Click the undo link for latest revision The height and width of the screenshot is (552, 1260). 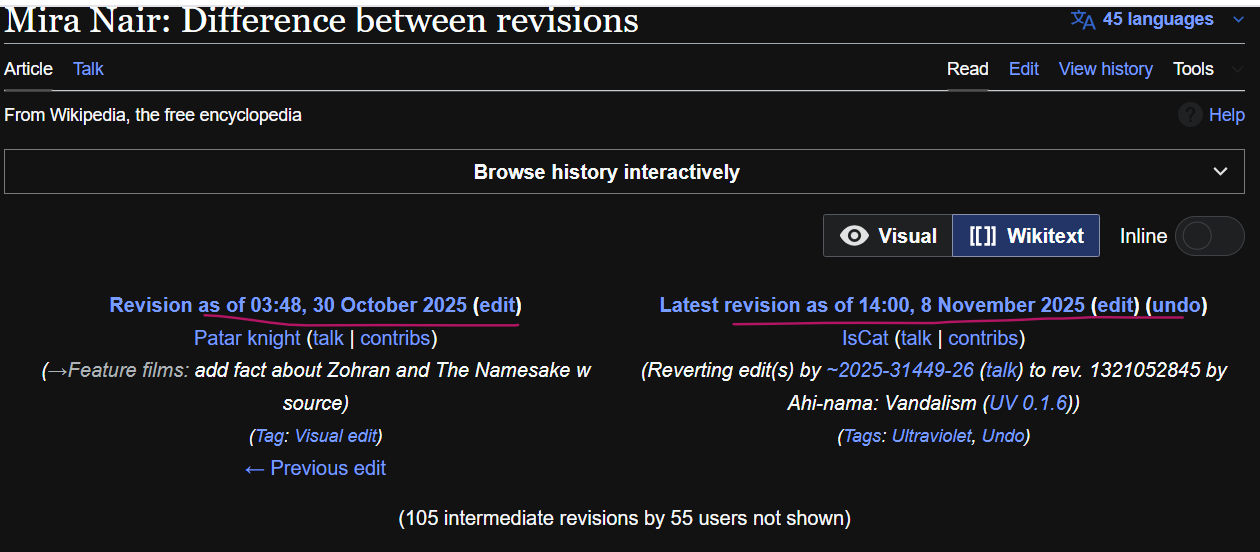[1176, 305]
